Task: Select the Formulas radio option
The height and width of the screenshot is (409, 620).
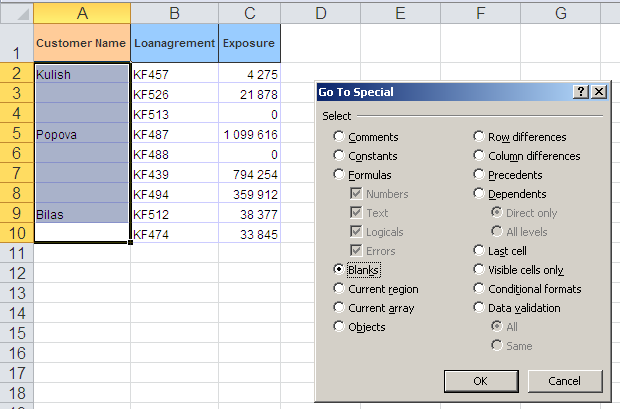Action: (x=340, y=175)
